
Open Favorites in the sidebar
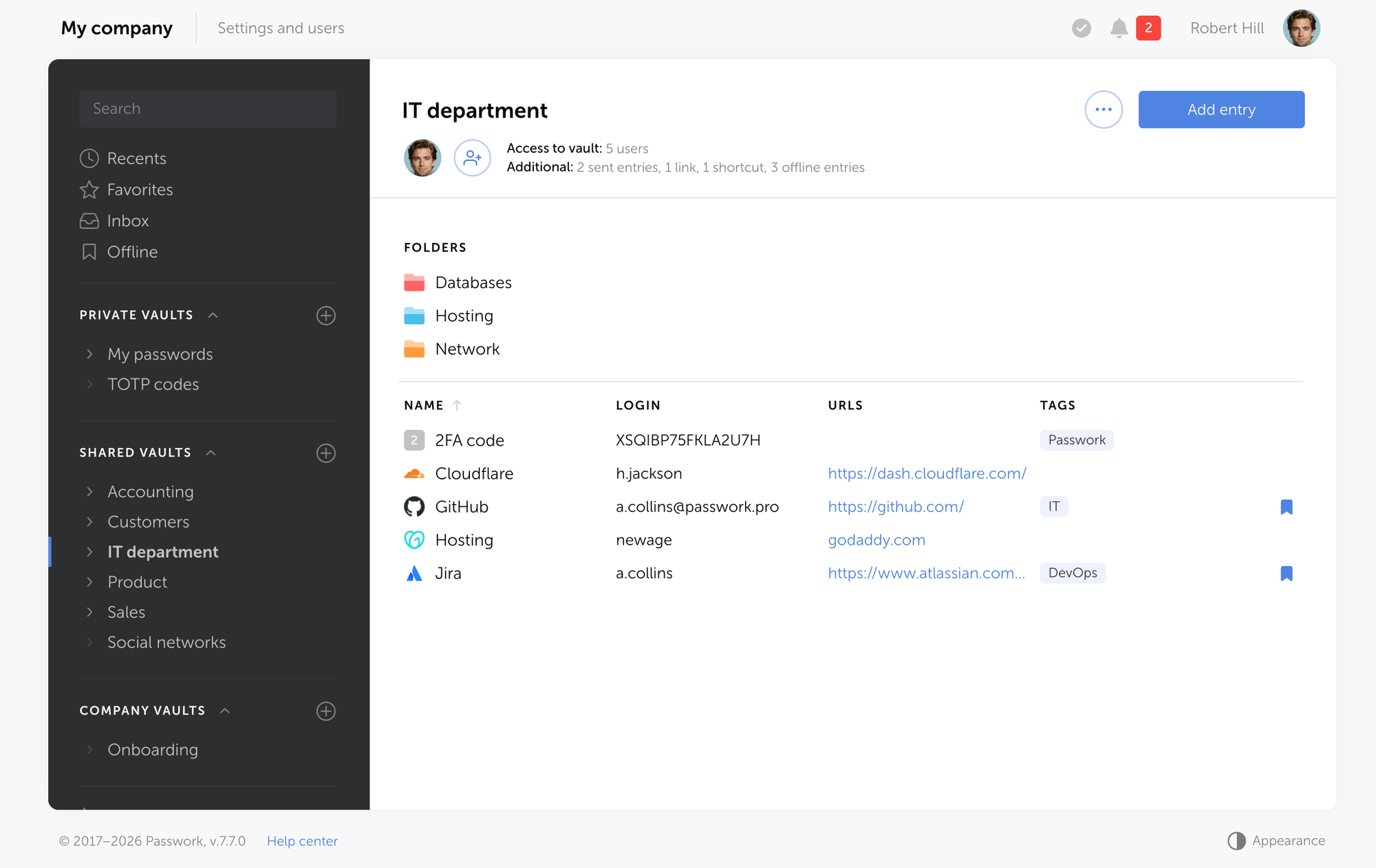[x=140, y=190]
